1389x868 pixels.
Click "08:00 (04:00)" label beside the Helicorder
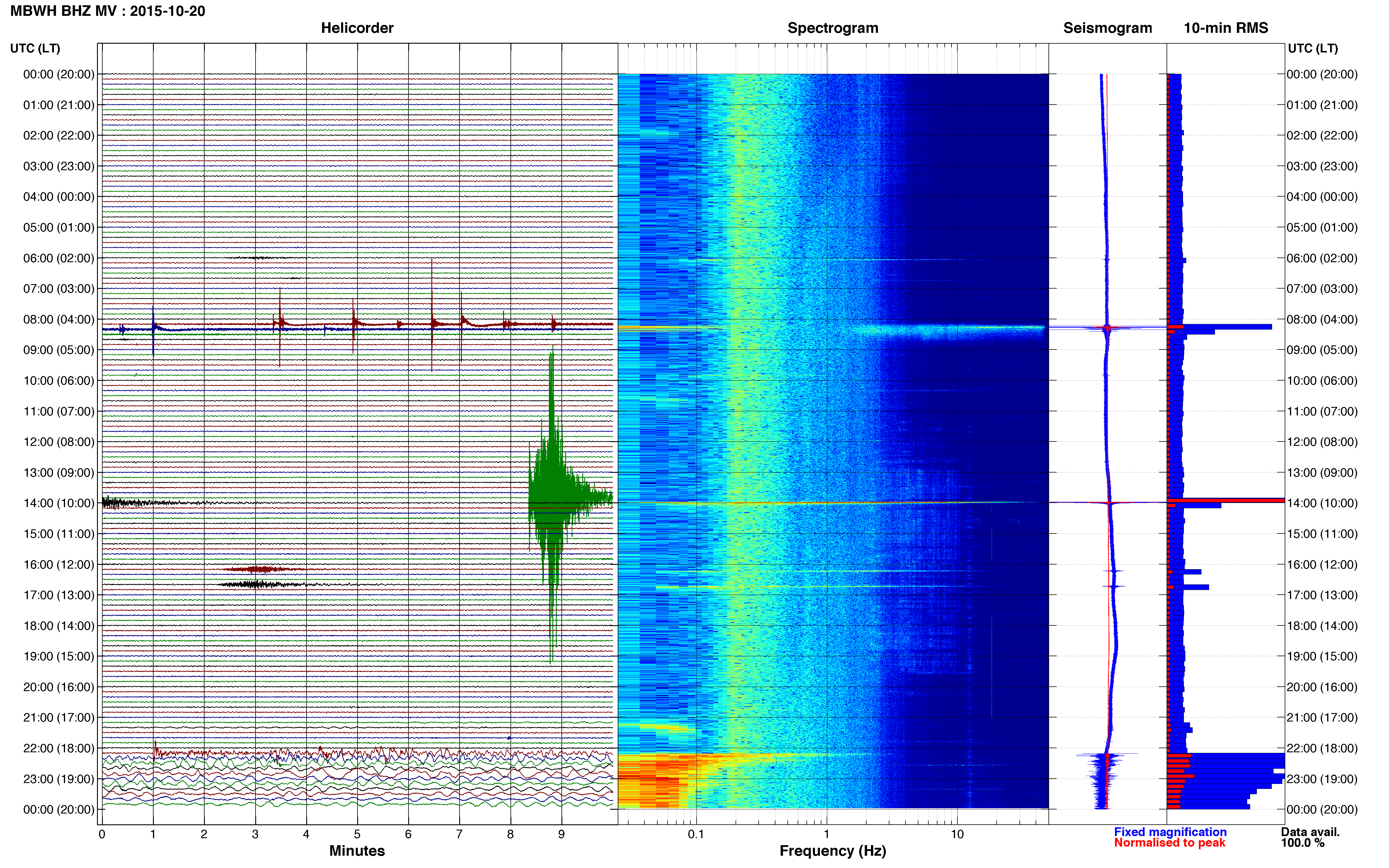click(x=59, y=319)
